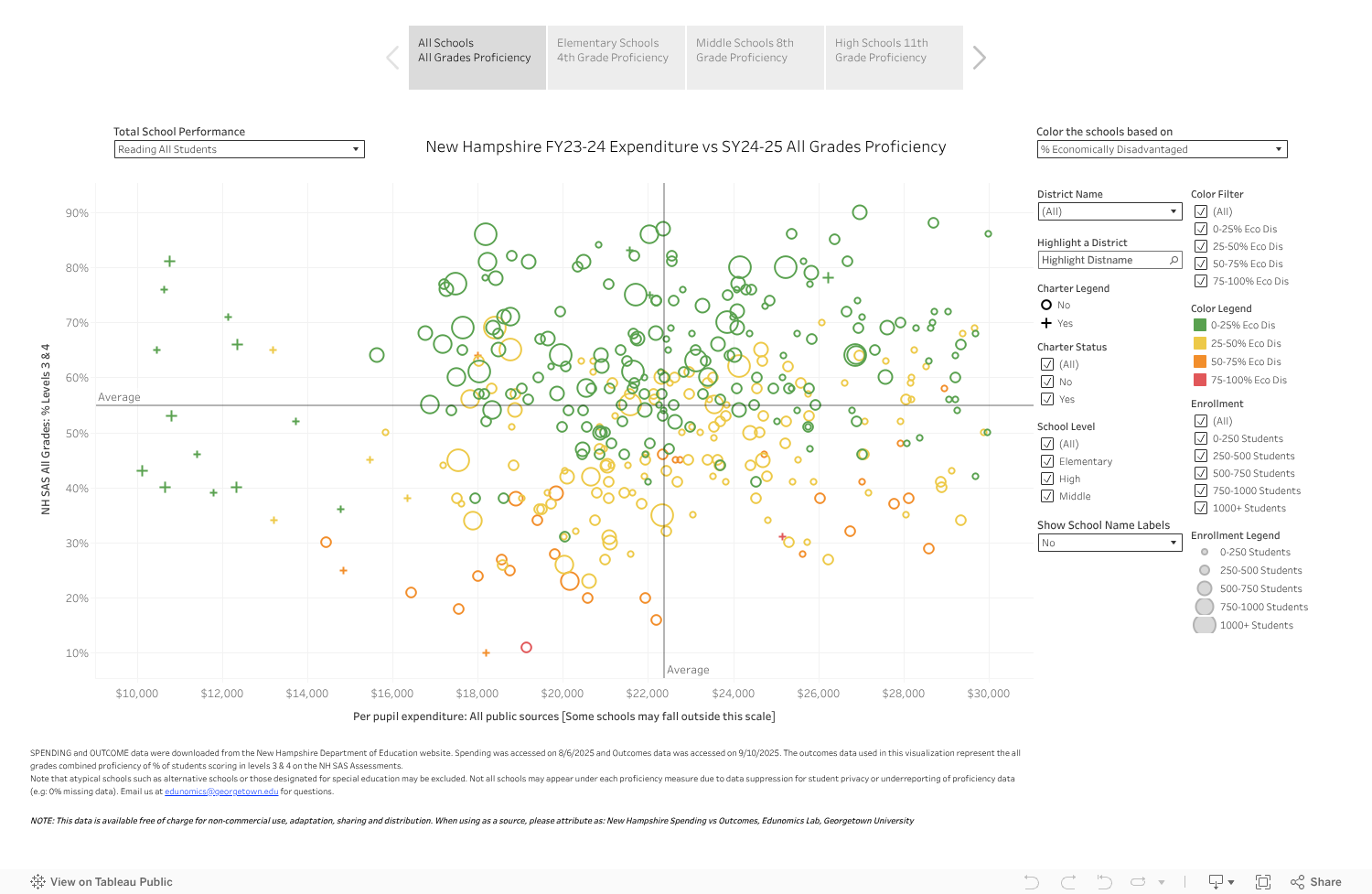This screenshot has height=894, width=1372.
Task: Uncheck the 75-100% Eco Dis color filter
Action: (1202, 281)
